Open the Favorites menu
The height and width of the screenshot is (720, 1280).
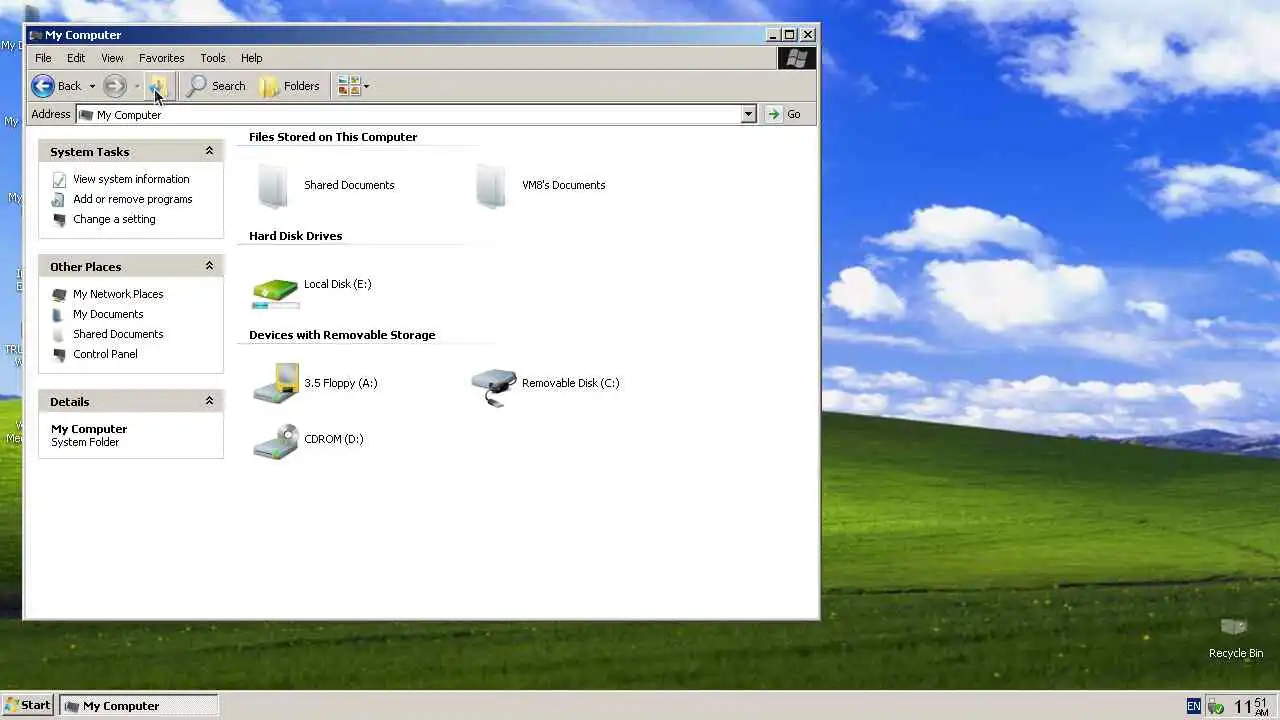[x=161, y=58]
